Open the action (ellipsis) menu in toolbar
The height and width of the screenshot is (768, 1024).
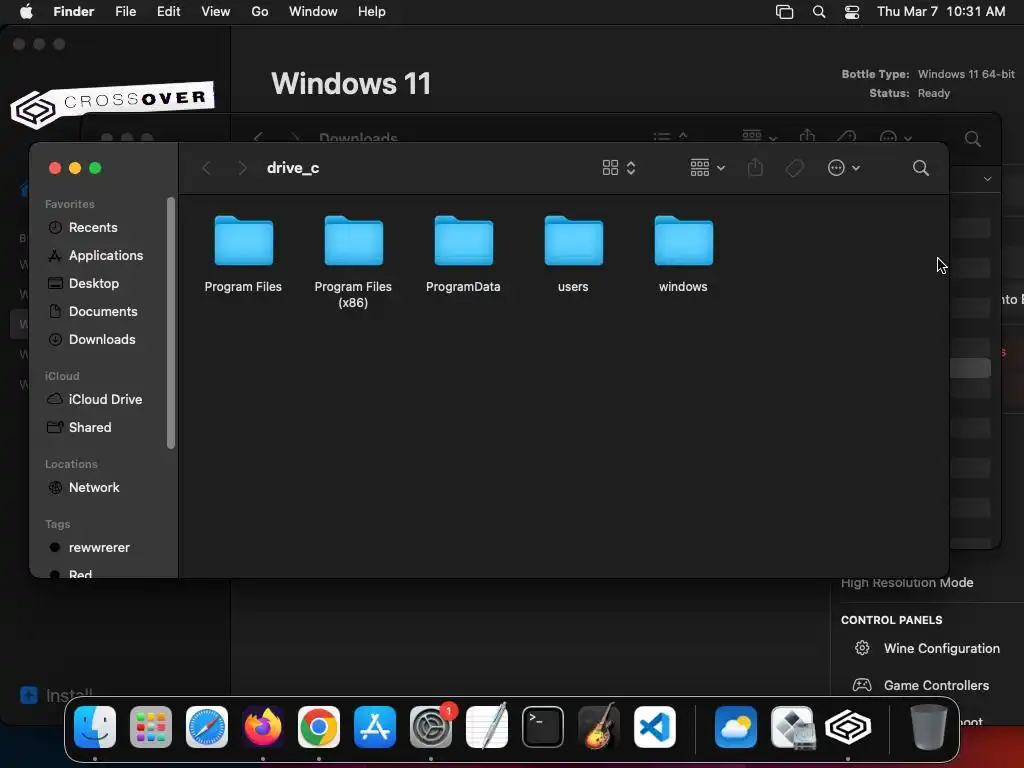pos(843,168)
